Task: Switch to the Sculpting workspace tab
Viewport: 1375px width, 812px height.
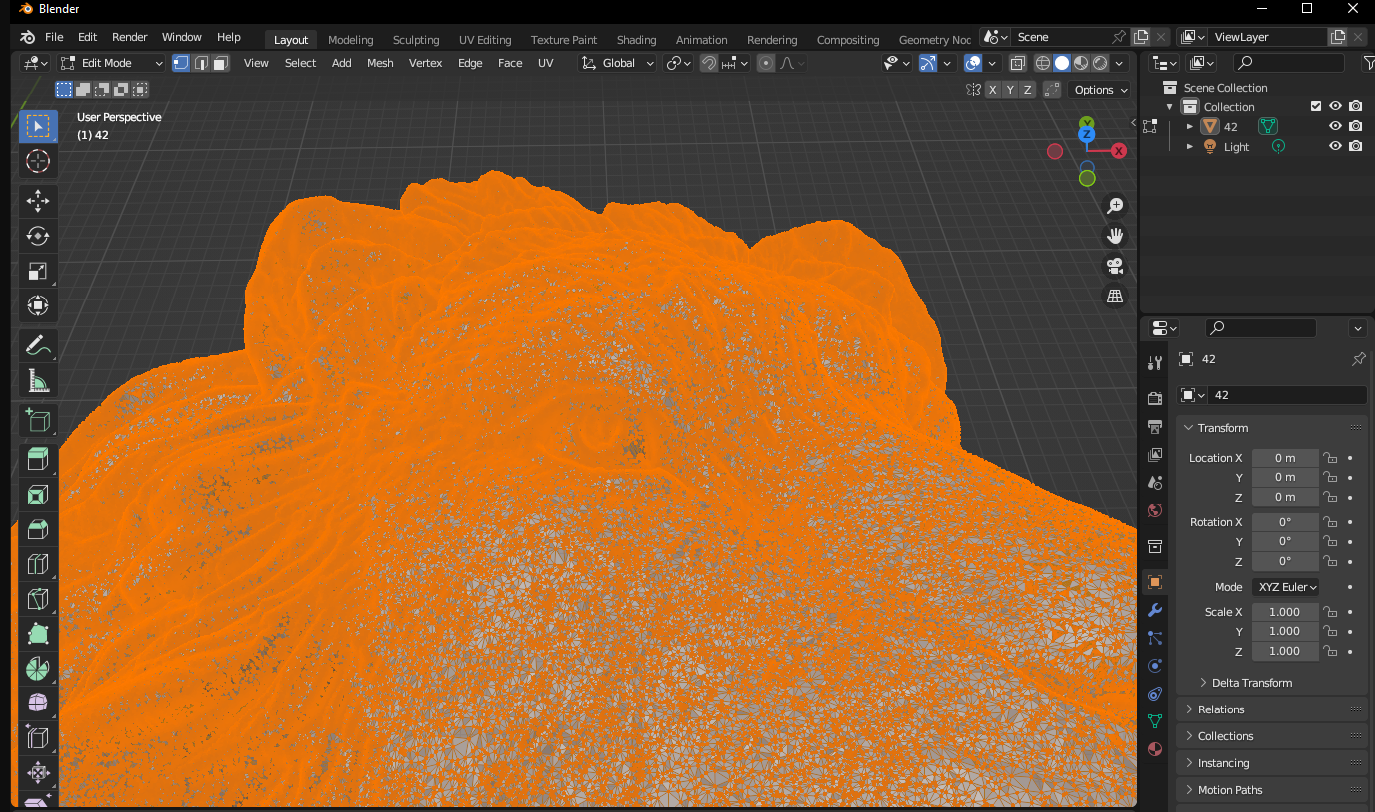Action: pos(415,40)
